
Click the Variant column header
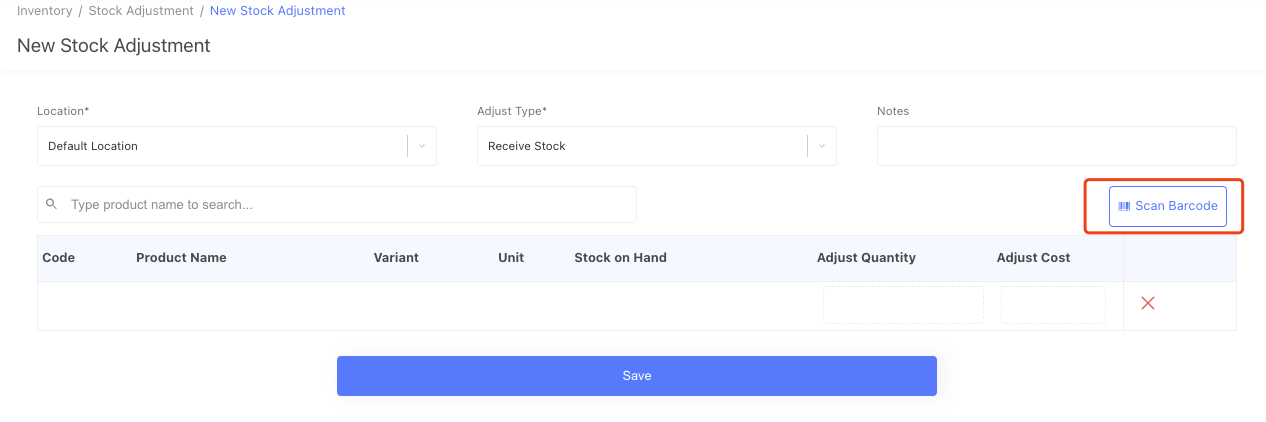pos(396,258)
